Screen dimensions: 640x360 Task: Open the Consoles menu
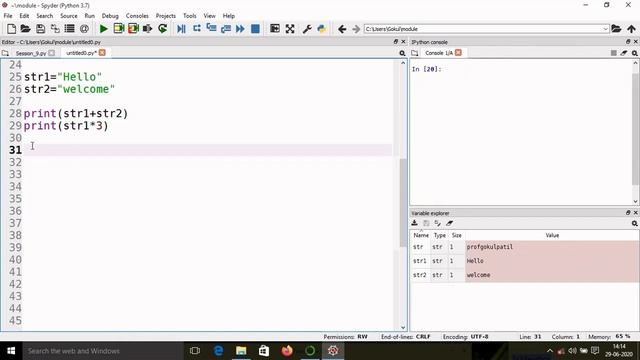click(x=137, y=16)
